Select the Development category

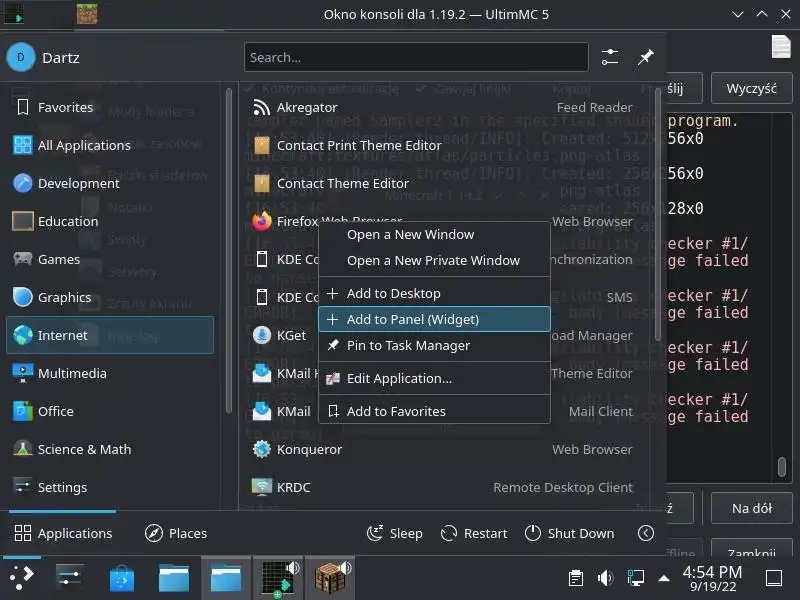(110, 183)
